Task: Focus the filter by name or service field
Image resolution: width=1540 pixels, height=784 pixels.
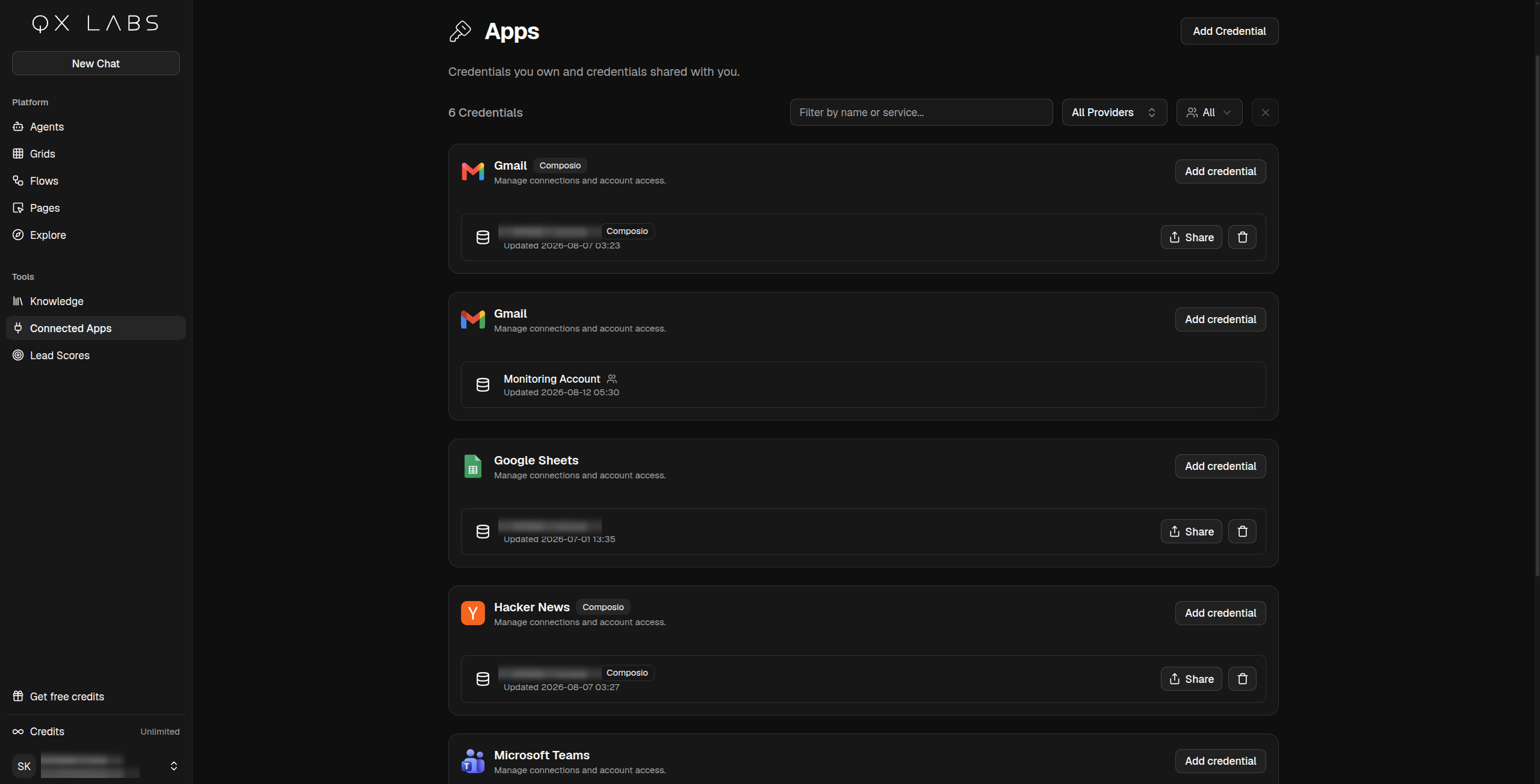Action: (921, 113)
